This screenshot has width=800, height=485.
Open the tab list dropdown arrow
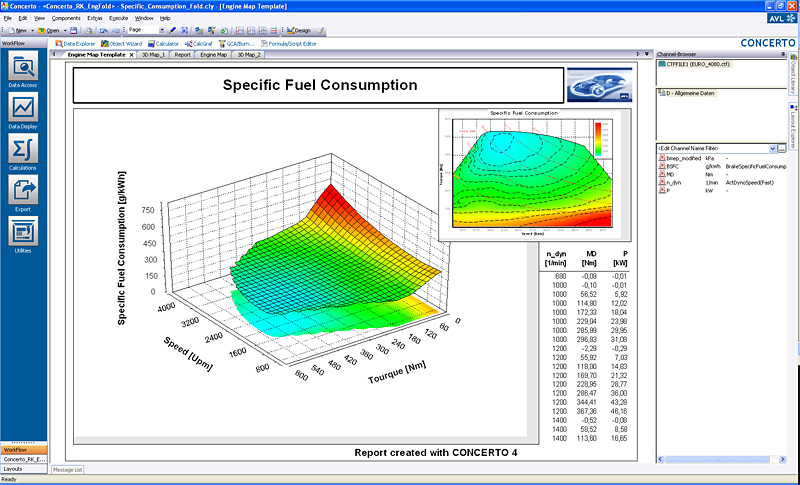(x=646, y=54)
